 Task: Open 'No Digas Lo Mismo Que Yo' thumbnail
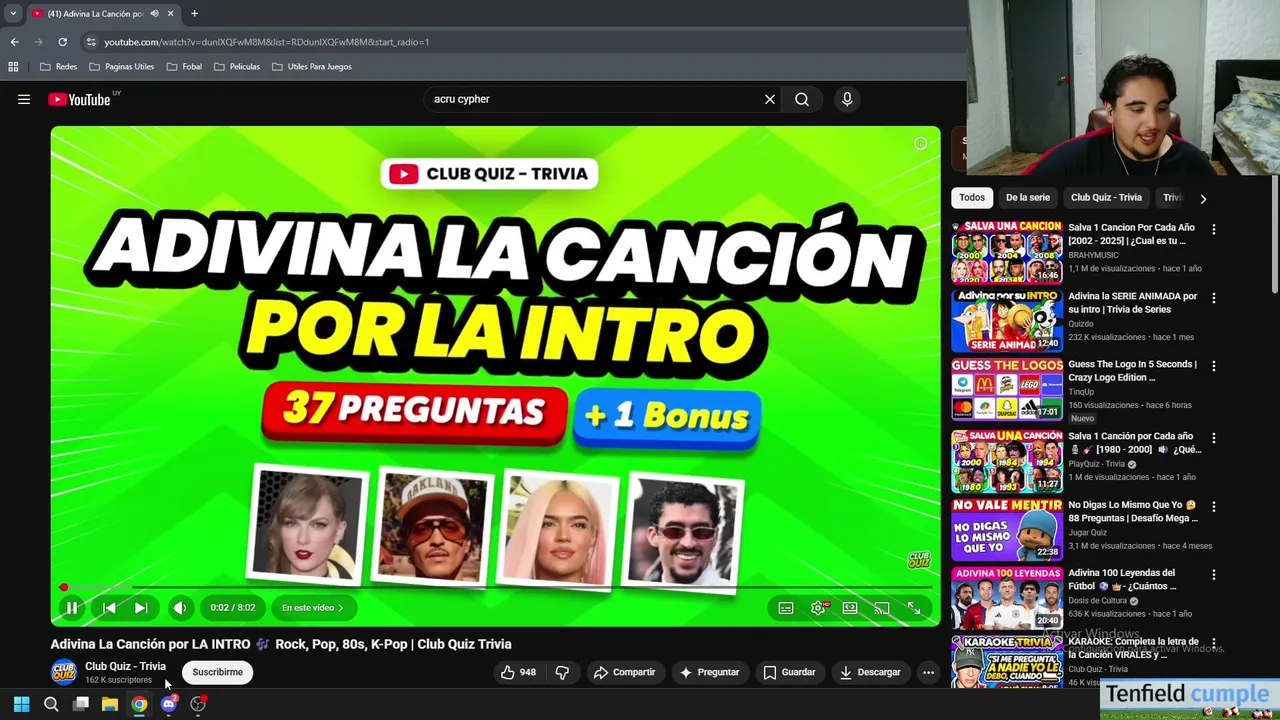[1006, 530]
